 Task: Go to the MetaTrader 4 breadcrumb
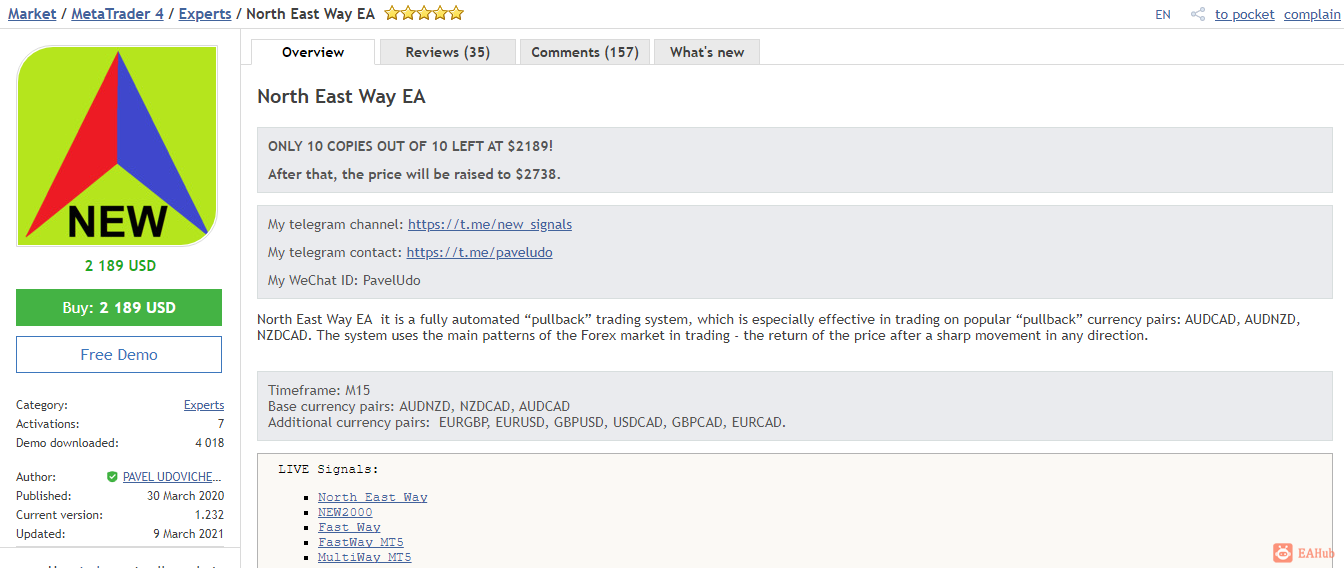point(117,14)
